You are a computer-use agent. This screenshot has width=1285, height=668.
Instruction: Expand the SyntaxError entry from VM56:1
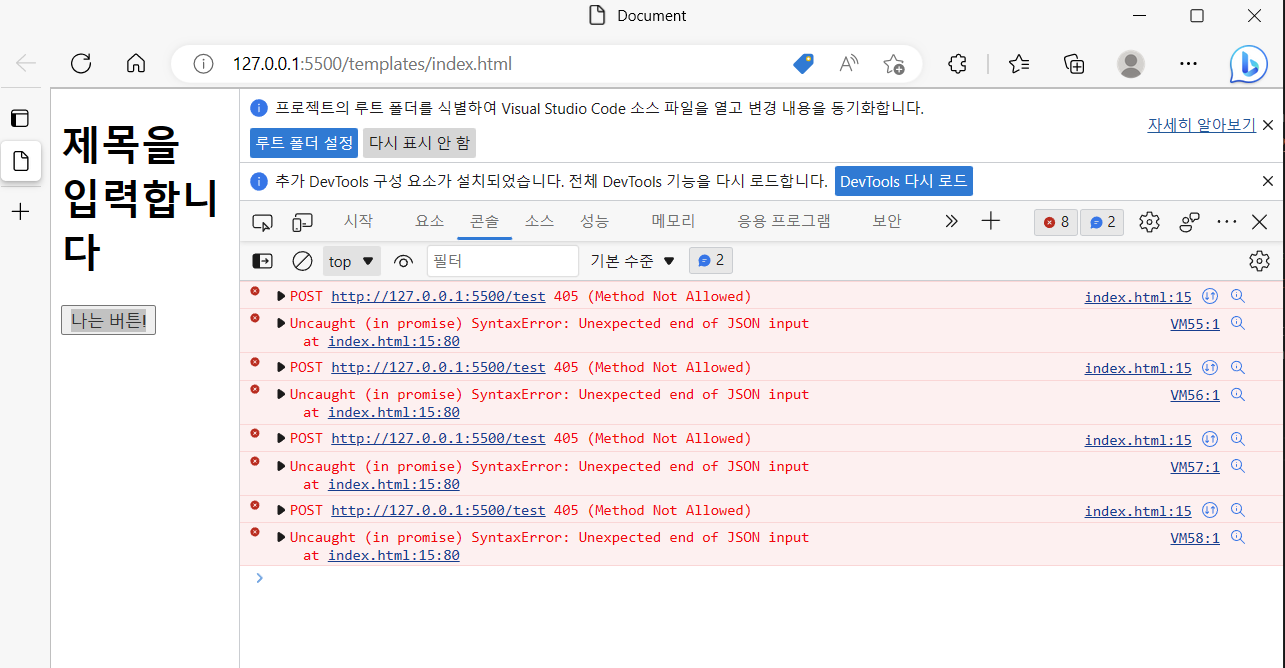(x=281, y=394)
